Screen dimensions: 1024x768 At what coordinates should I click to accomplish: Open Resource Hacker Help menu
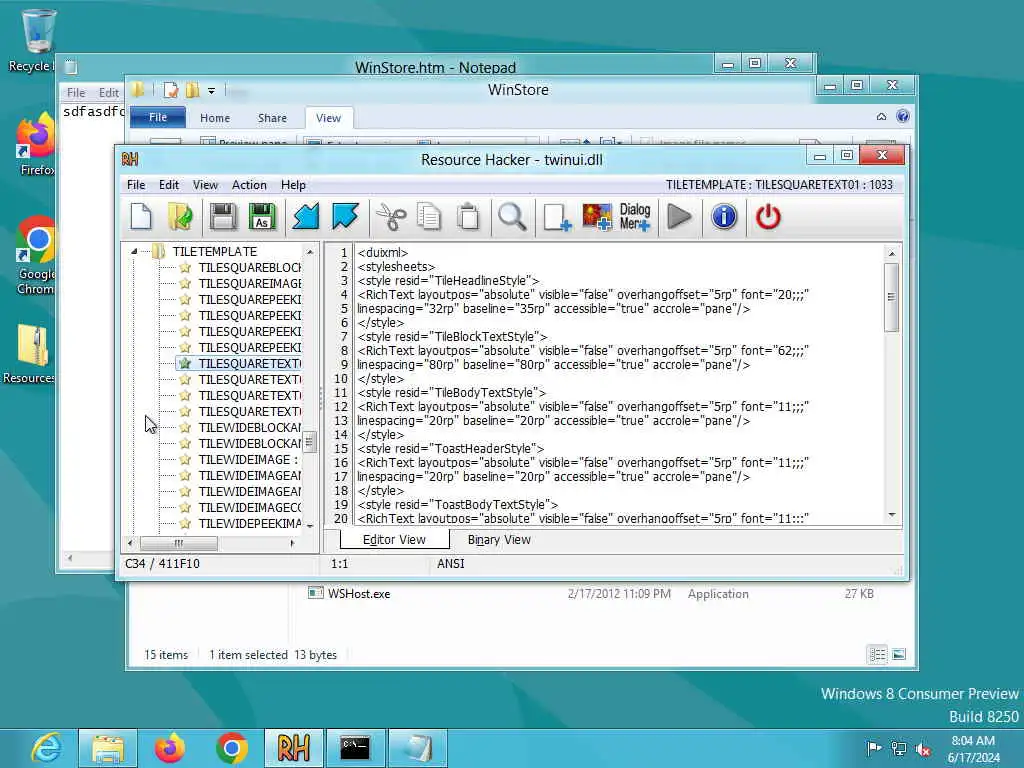coord(293,185)
